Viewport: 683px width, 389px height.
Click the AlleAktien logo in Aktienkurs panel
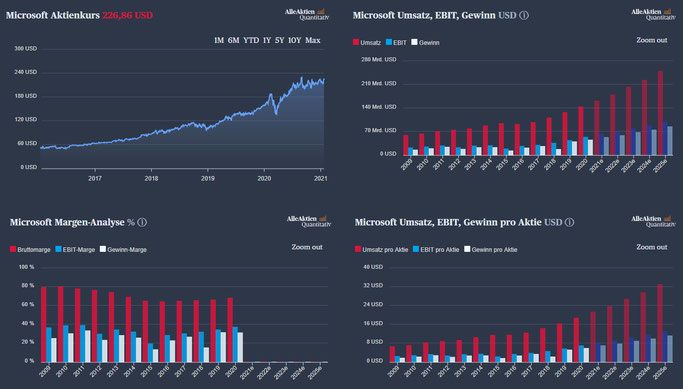point(307,14)
